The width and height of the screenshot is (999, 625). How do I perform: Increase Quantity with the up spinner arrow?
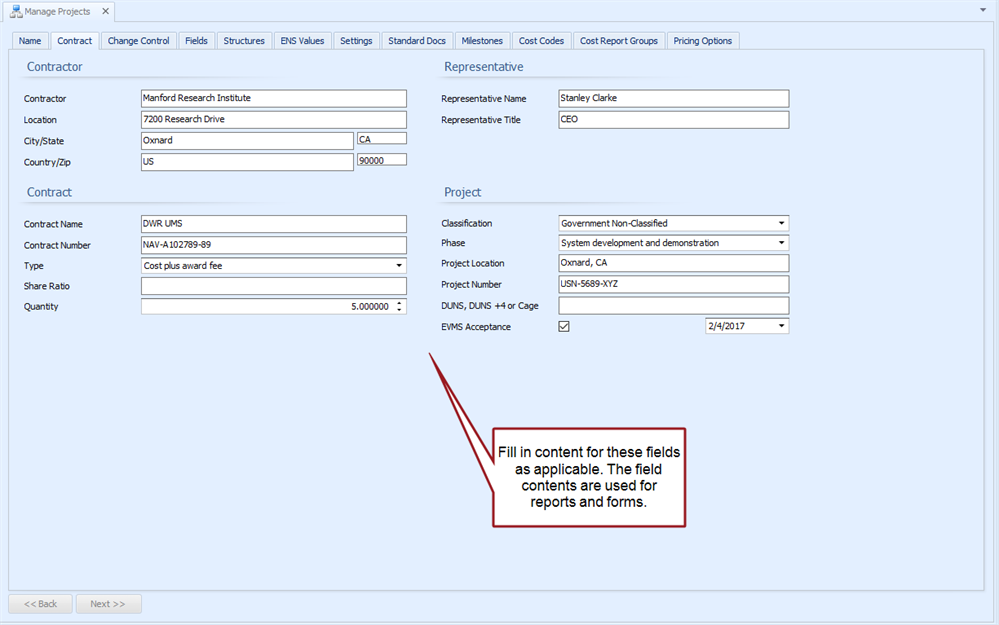400,303
